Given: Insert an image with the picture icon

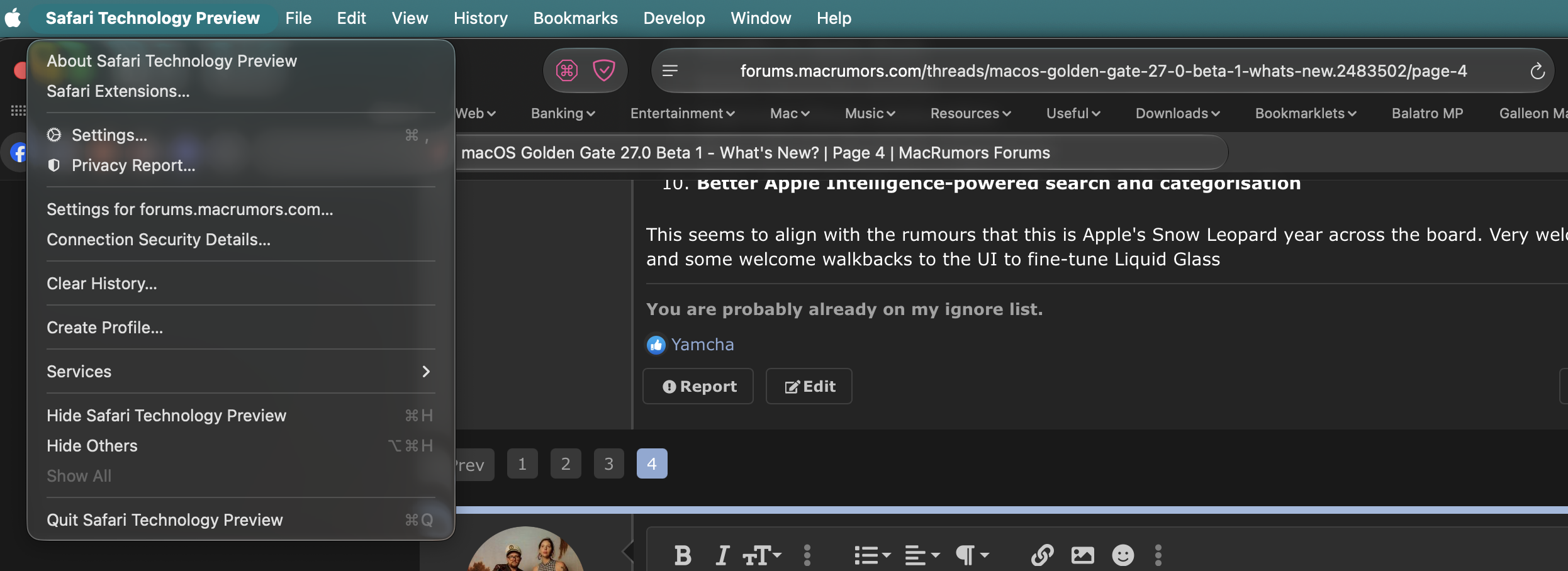Looking at the screenshot, I should pos(1083,555).
